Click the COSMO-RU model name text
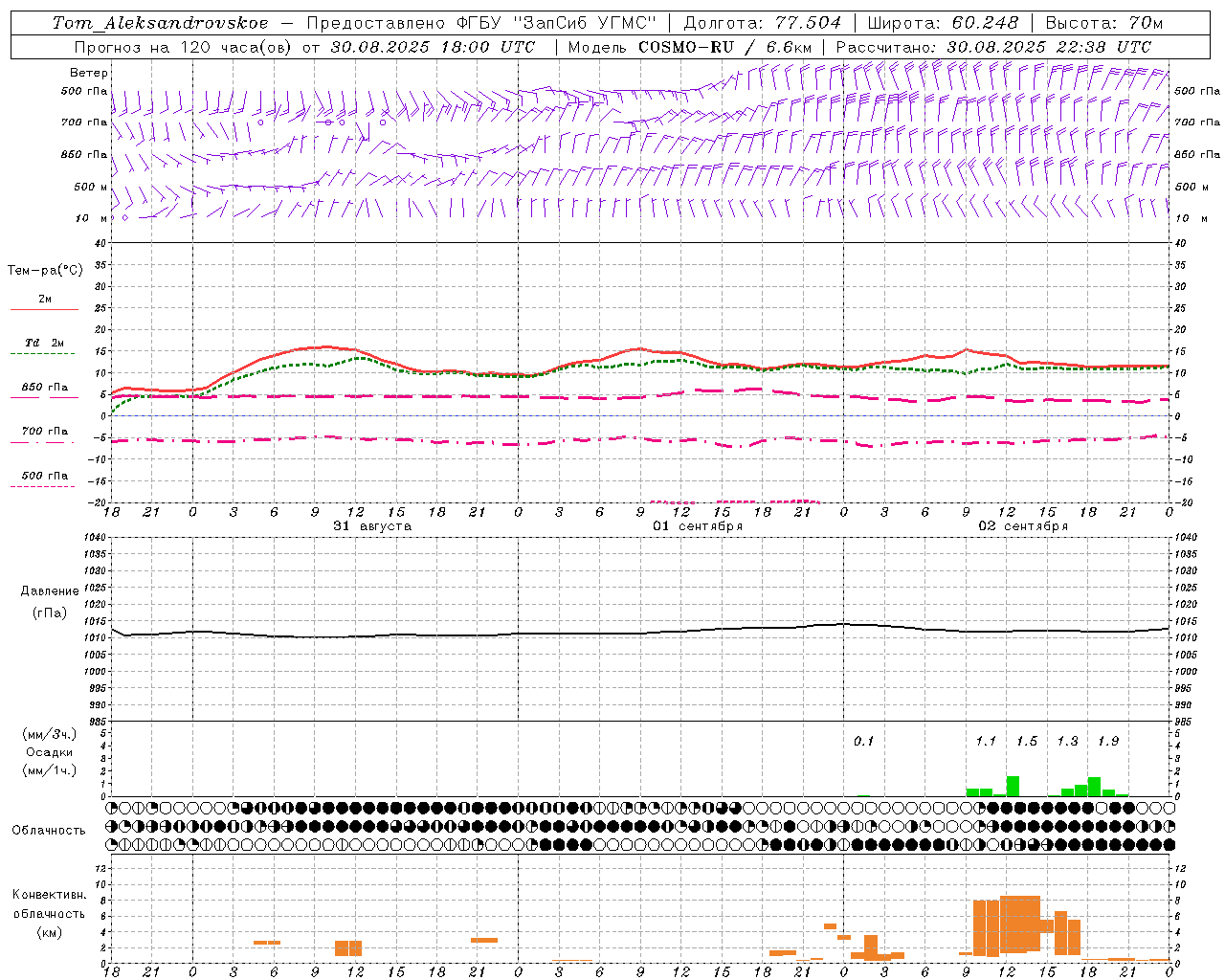1225x980 pixels. tap(687, 47)
